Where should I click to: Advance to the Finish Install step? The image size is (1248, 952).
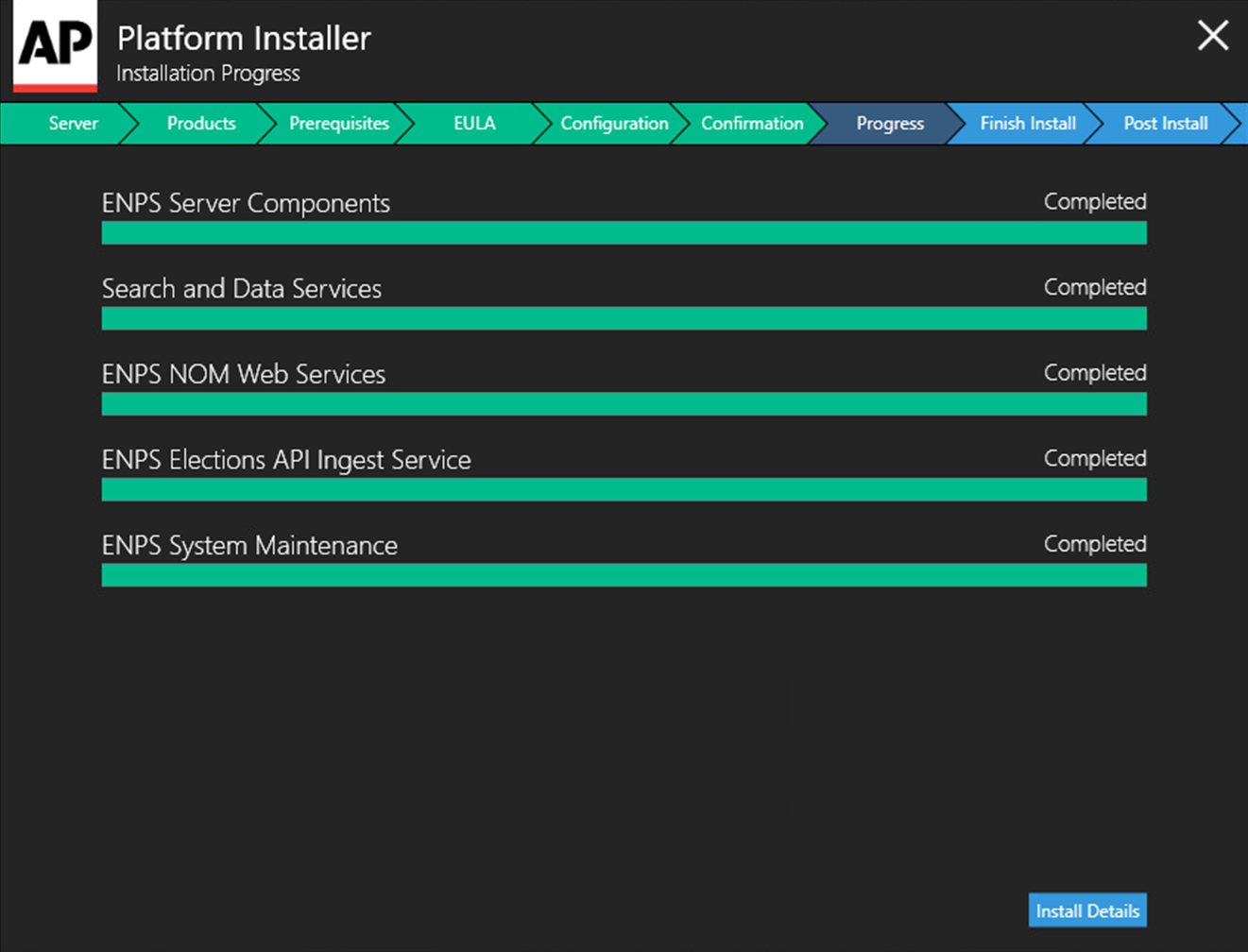pyautogui.click(x=1028, y=124)
